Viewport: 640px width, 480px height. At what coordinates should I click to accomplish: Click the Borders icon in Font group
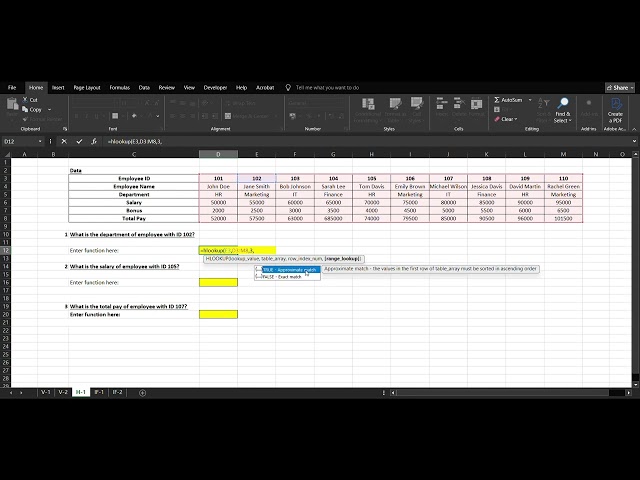click(115, 116)
